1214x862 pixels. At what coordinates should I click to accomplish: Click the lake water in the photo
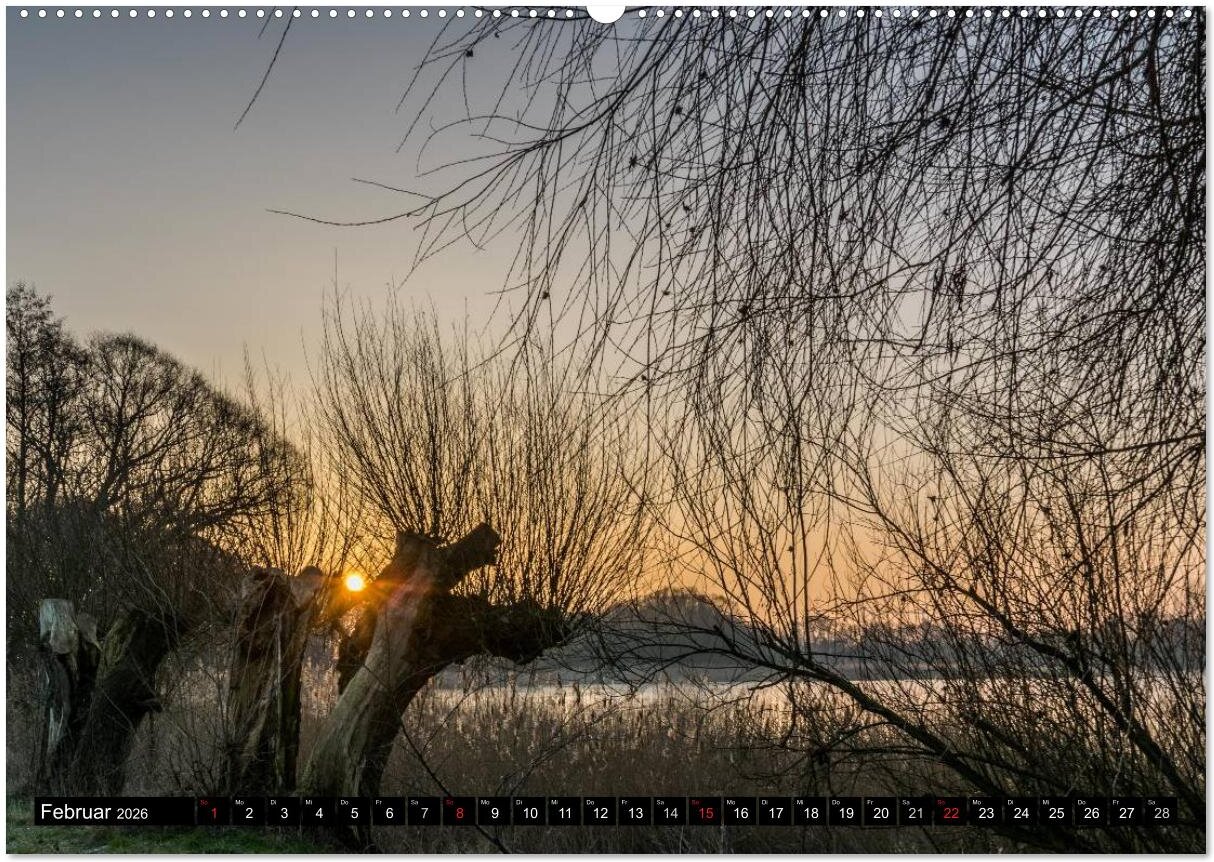pyautogui.click(x=640, y=692)
